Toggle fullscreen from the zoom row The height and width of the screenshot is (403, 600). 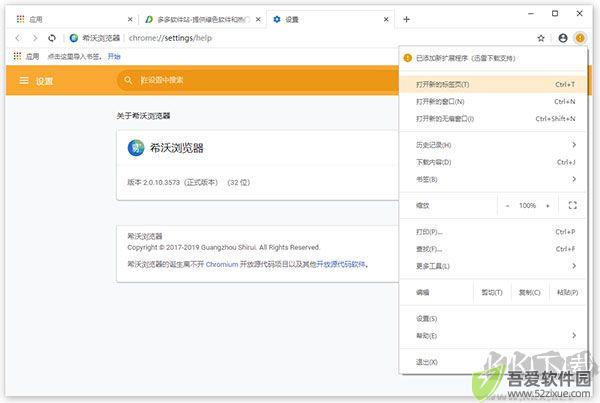572,205
